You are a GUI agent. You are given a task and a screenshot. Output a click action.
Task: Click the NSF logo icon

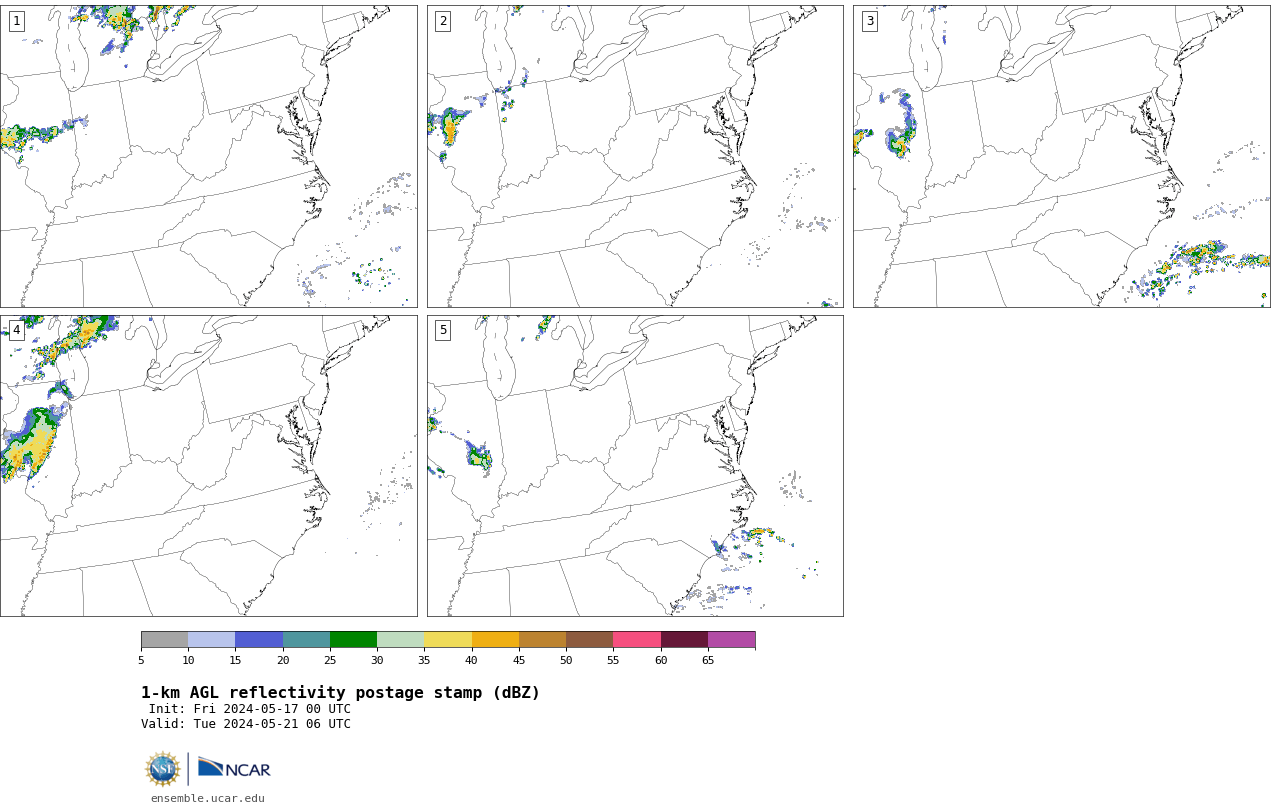163,769
